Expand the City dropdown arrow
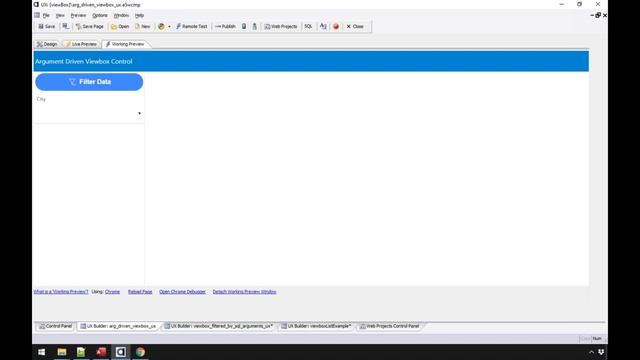 point(140,113)
